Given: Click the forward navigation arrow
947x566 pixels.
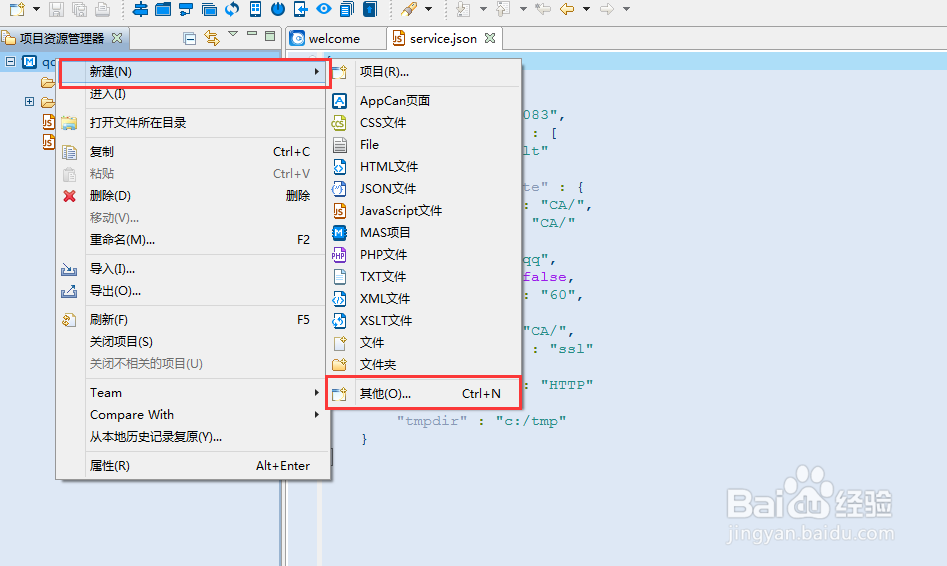Looking at the screenshot, I should pos(606,9).
